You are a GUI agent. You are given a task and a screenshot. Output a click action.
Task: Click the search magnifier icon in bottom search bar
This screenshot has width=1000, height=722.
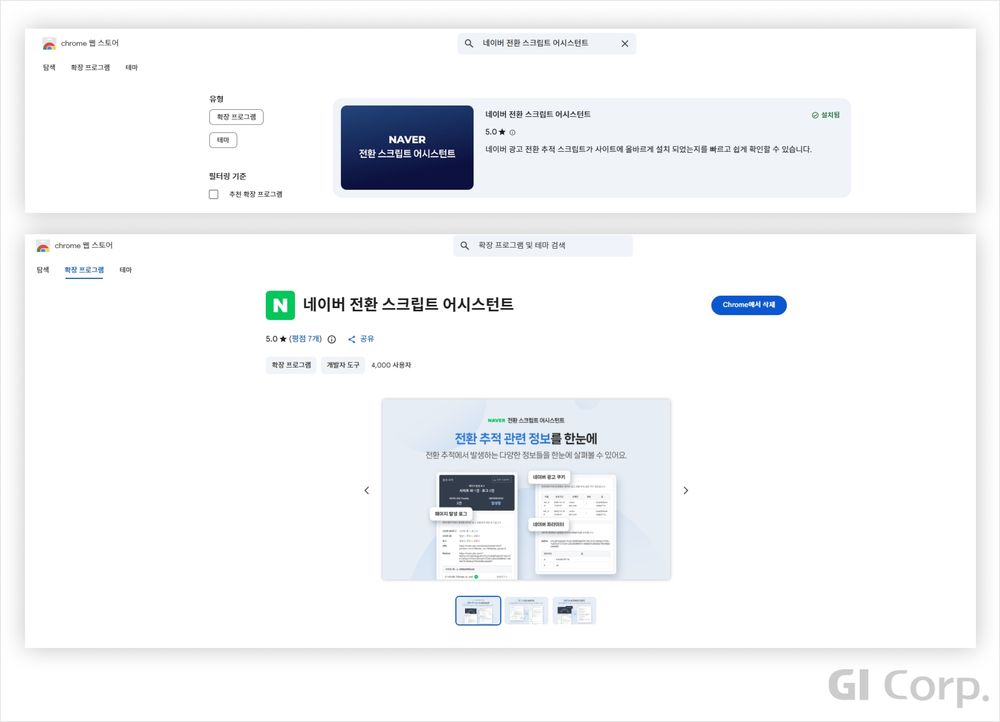click(465, 246)
